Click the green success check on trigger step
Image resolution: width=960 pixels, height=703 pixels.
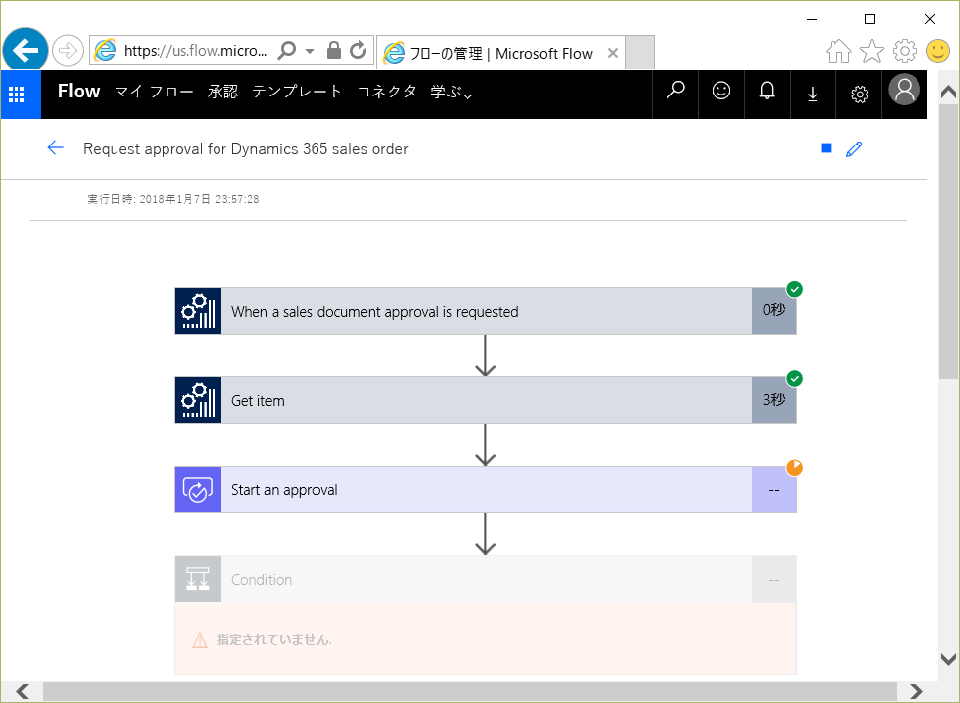pyautogui.click(x=794, y=289)
